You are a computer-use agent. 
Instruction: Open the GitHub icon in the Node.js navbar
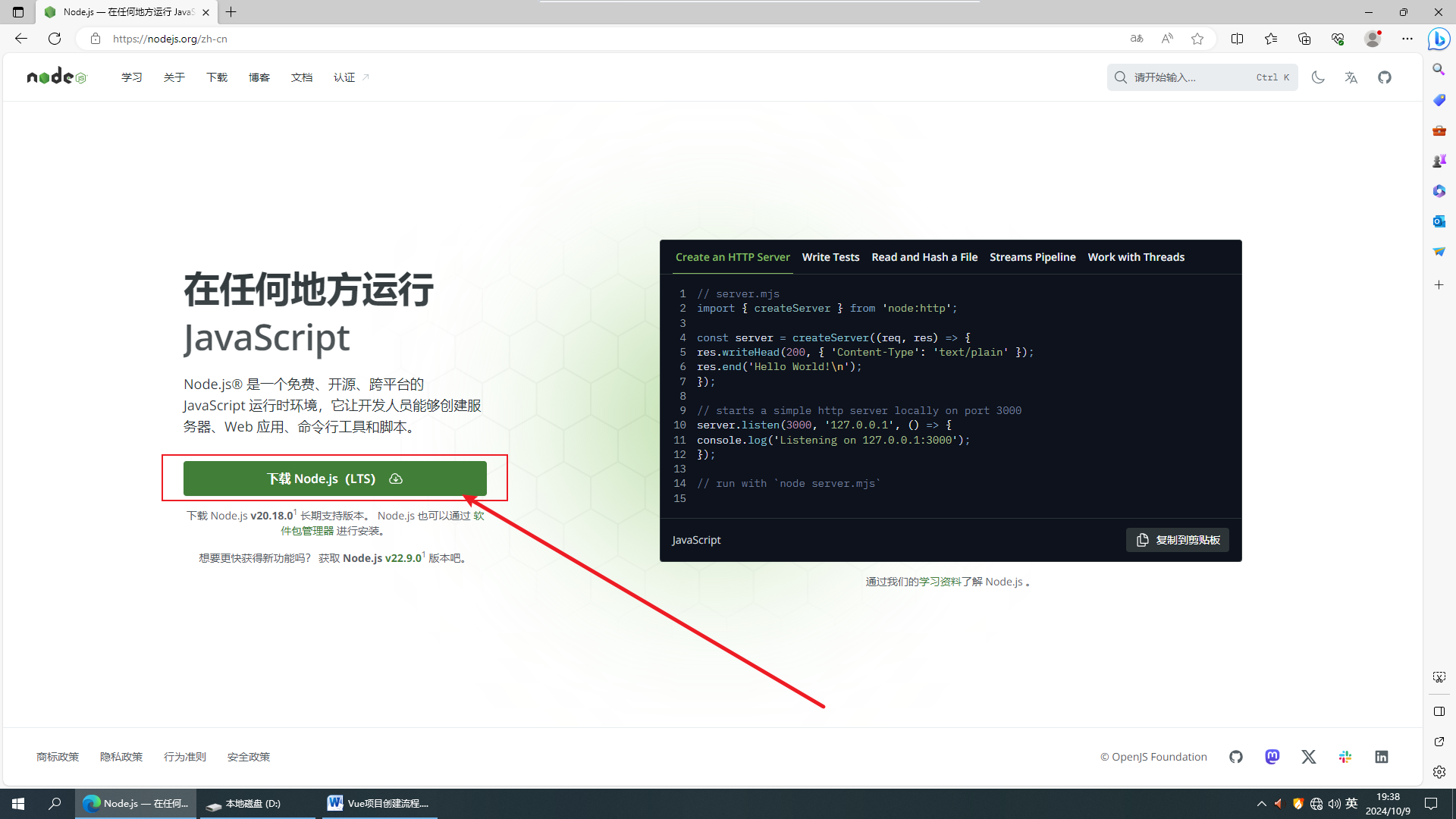point(1384,77)
